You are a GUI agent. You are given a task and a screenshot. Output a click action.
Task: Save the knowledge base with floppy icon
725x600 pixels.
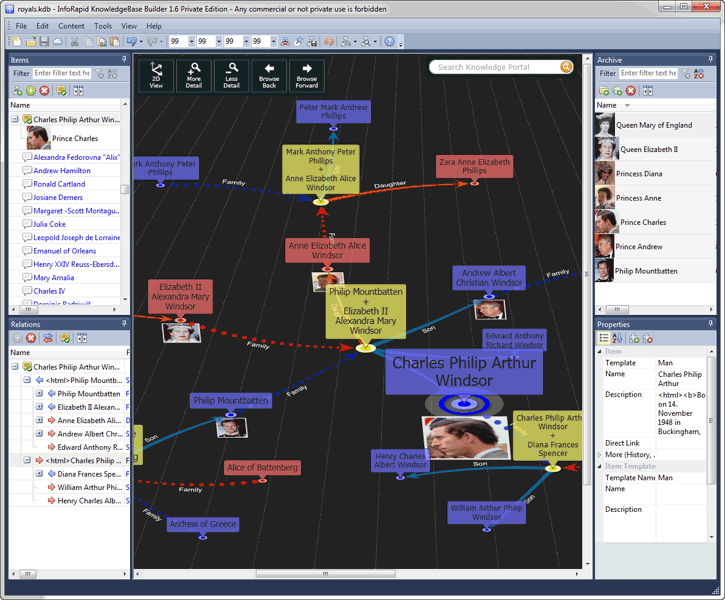44,42
